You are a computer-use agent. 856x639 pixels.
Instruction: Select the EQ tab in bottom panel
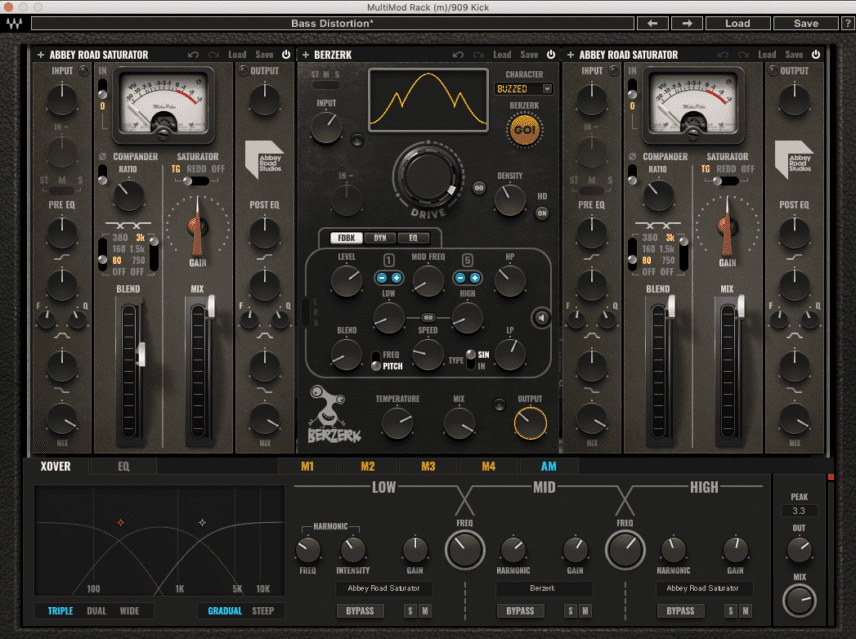(x=123, y=467)
